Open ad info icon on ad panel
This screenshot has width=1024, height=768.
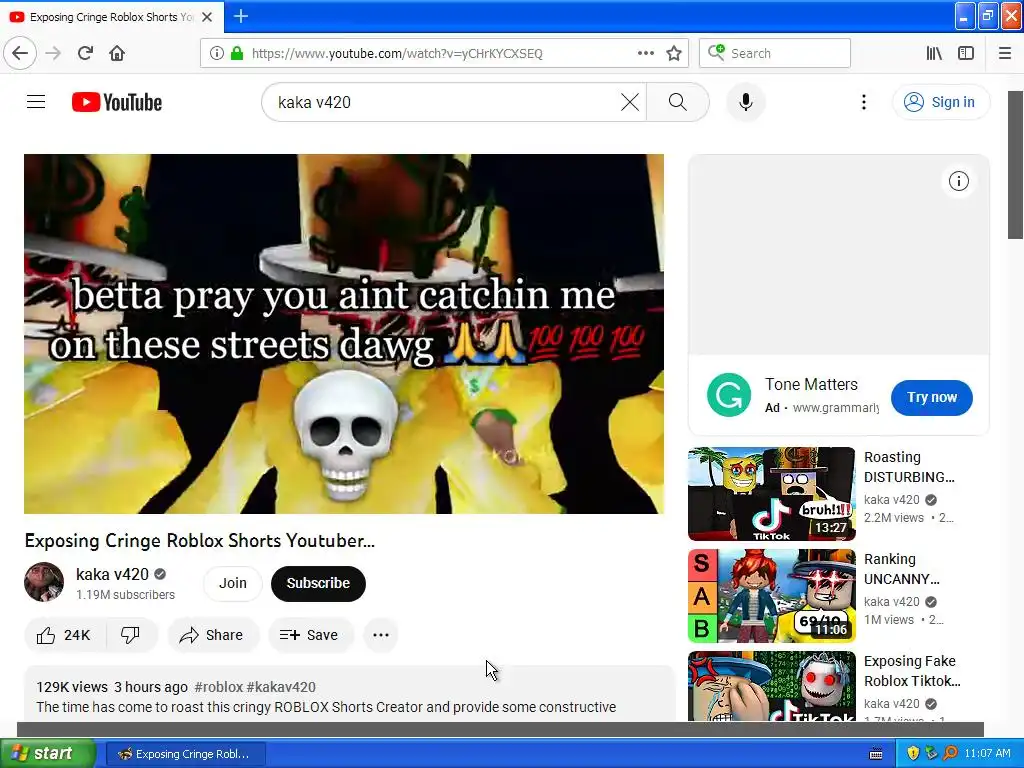point(959,181)
